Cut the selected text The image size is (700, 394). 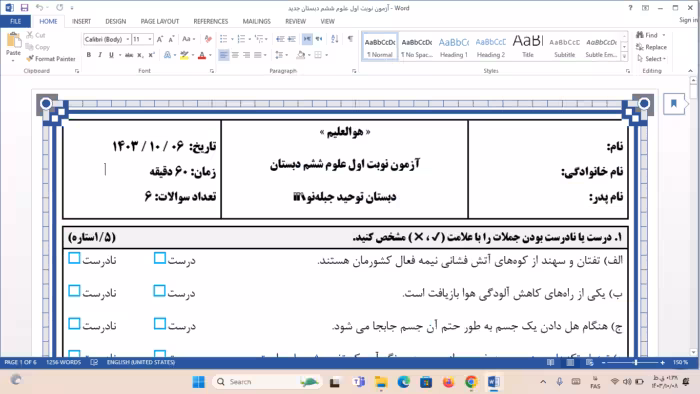tap(36, 35)
